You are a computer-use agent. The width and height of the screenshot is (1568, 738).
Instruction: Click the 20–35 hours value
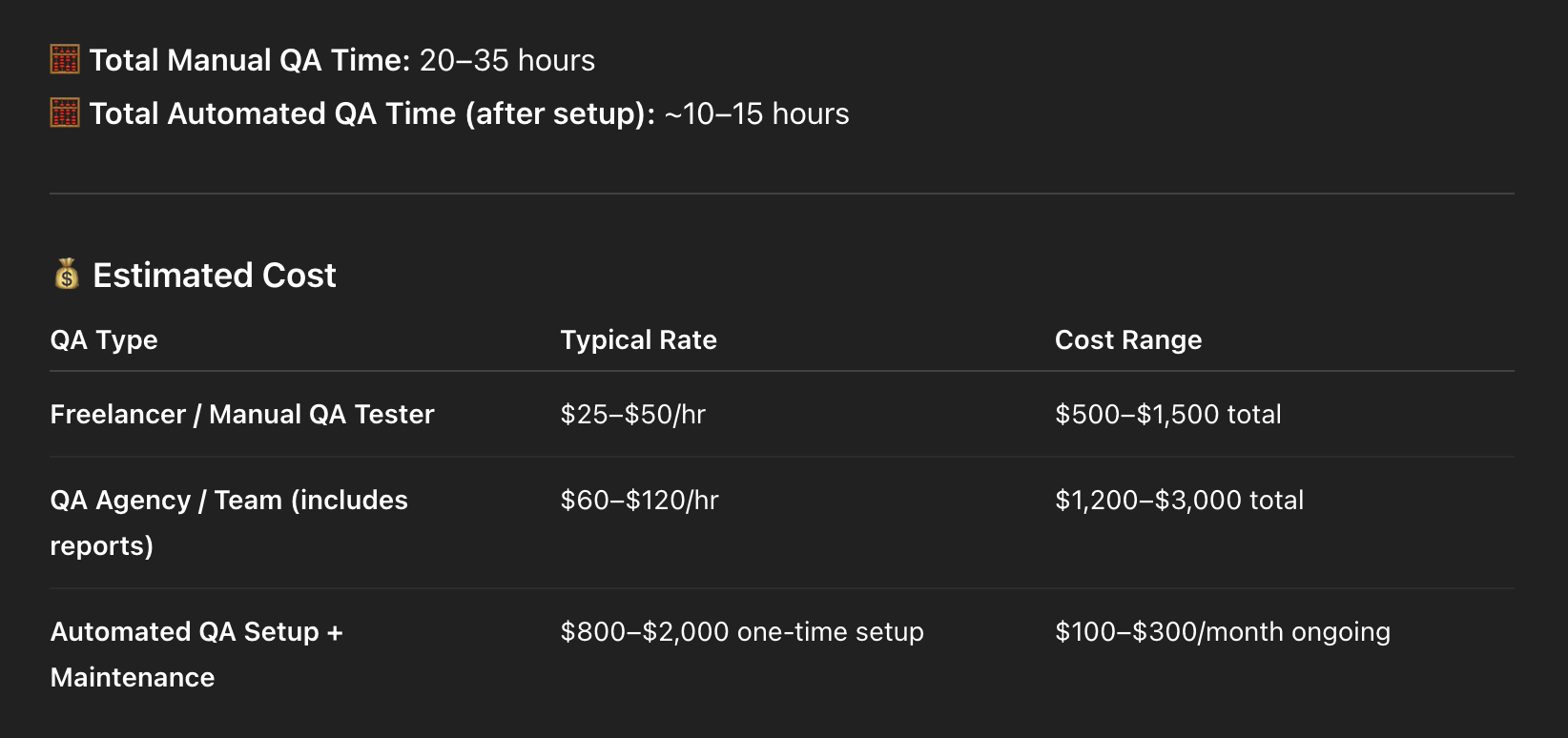pos(507,61)
